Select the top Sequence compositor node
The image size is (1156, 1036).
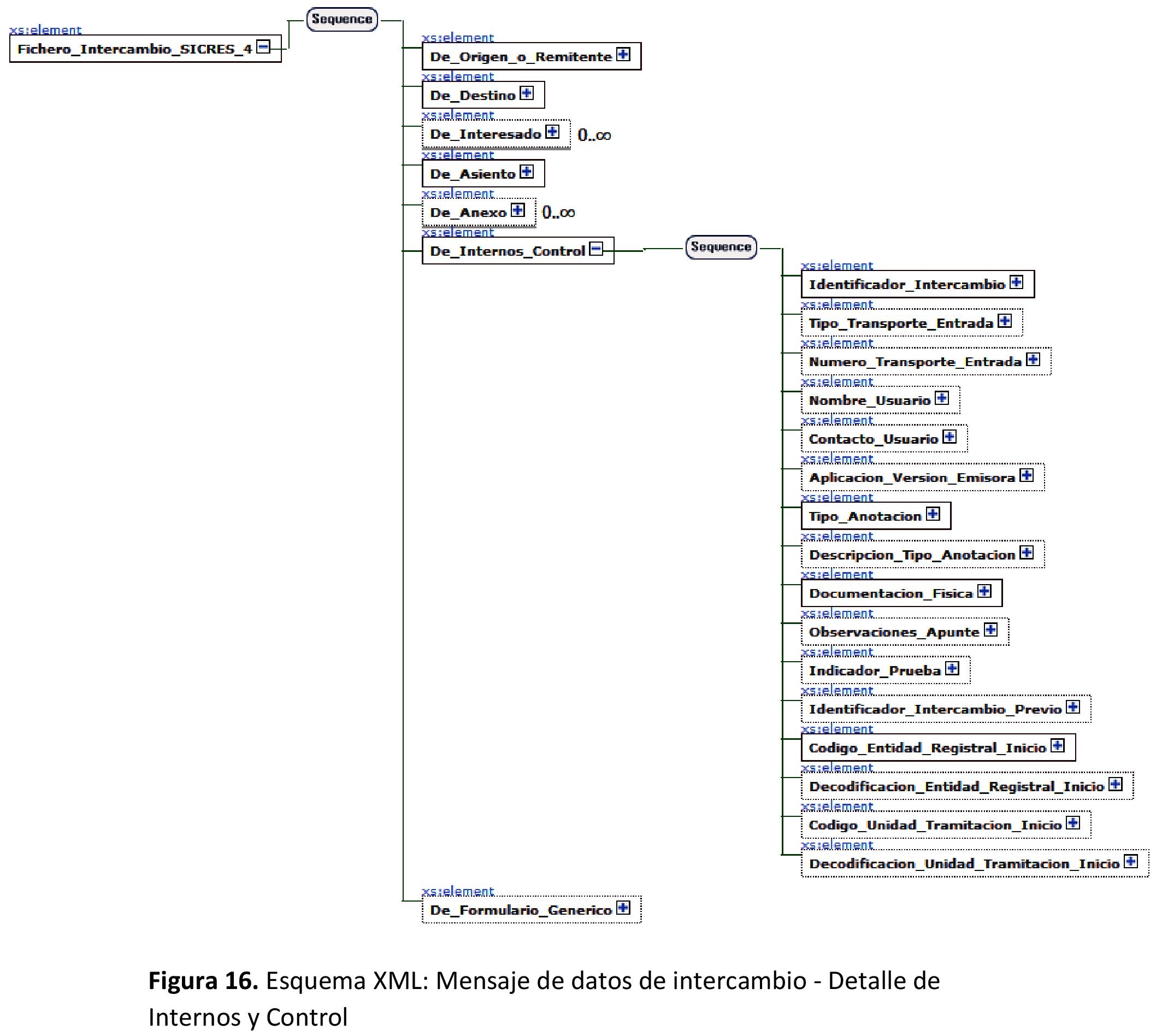pyautogui.click(x=342, y=19)
